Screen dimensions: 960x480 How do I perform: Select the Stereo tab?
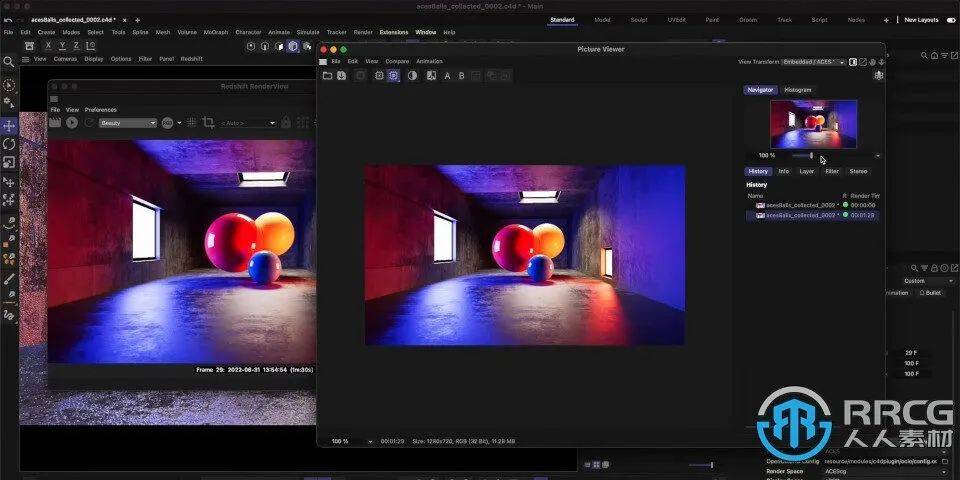(x=858, y=171)
